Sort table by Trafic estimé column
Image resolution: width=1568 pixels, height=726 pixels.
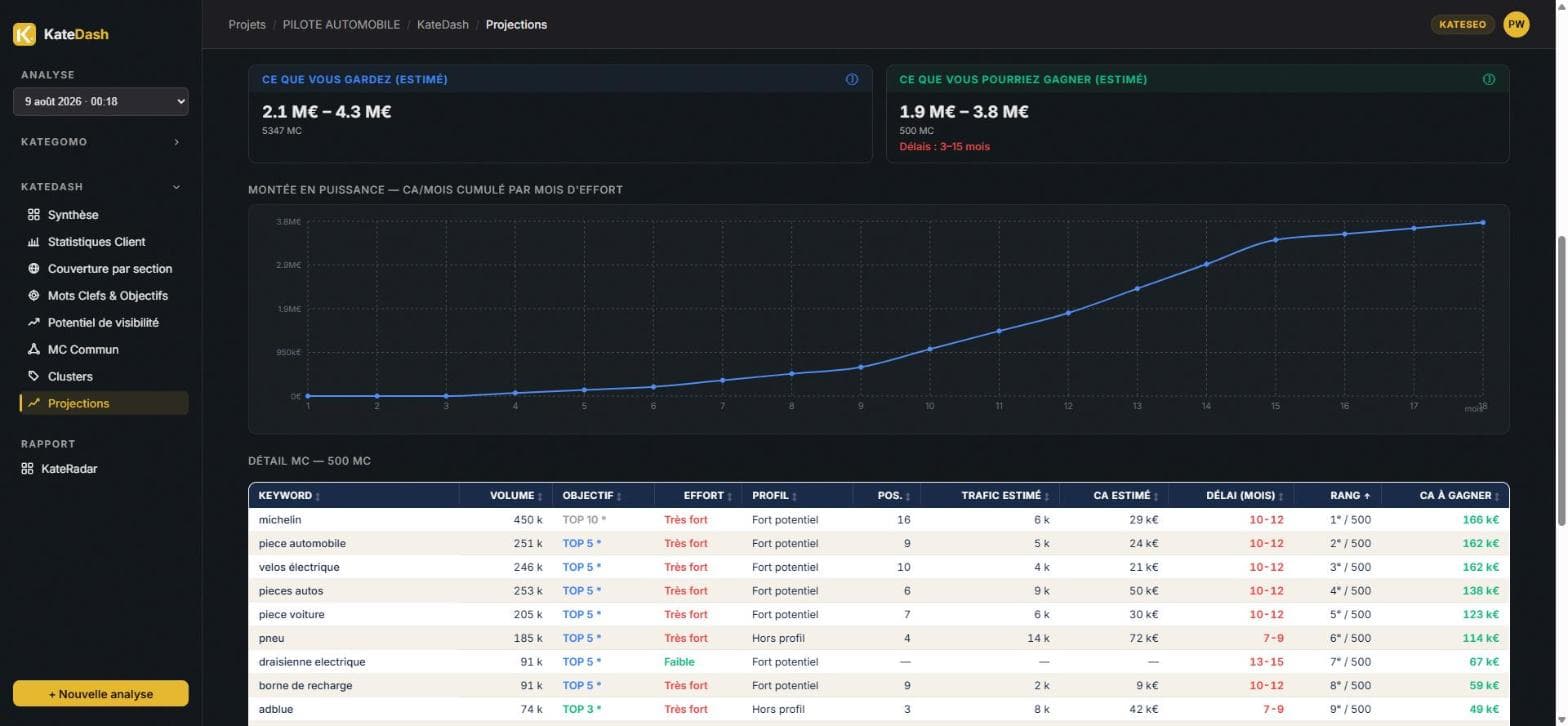click(x=1005, y=496)
